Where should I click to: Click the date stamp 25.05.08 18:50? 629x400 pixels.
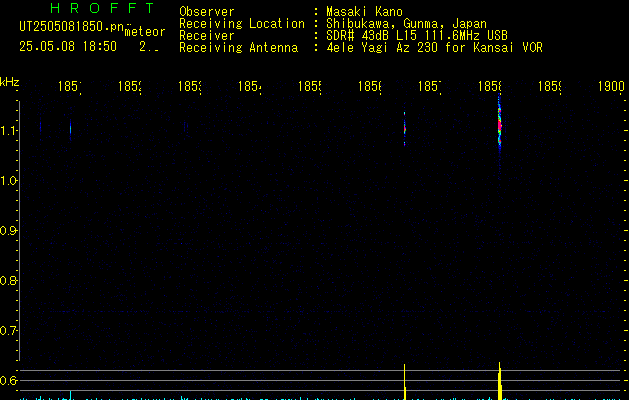(68, 47)
